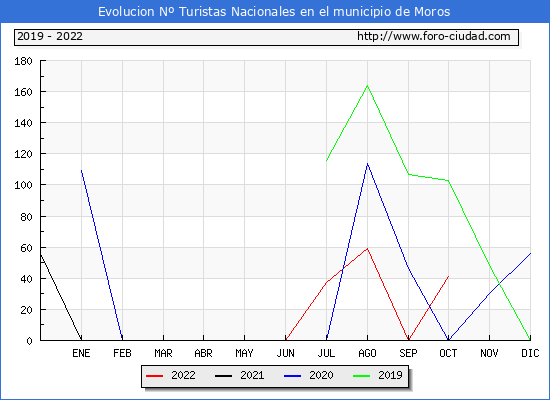Click the JUL month axis label
Viewport: 550px width, 400px height.
coord(327,353)
